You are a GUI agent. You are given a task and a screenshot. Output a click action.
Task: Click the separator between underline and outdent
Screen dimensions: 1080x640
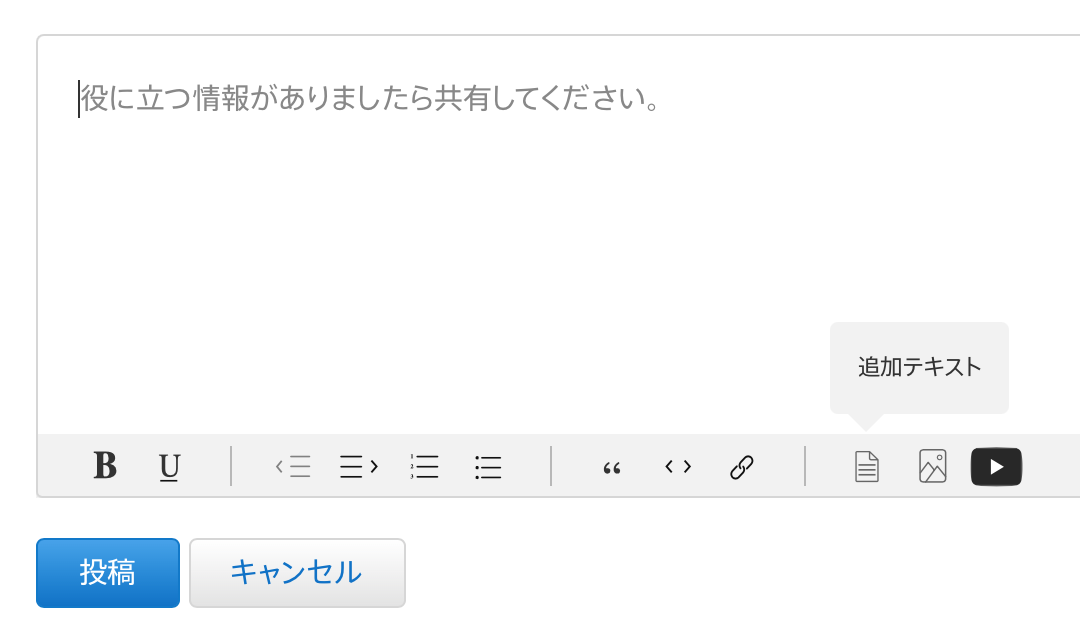click(x=231, y=466)
